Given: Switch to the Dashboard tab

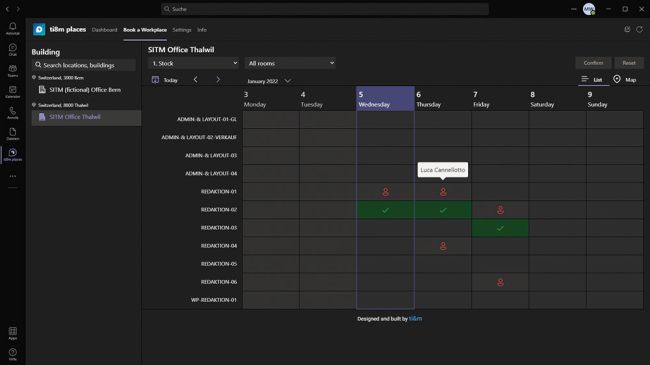Looking at the screenshot, I should coord(104,30).
